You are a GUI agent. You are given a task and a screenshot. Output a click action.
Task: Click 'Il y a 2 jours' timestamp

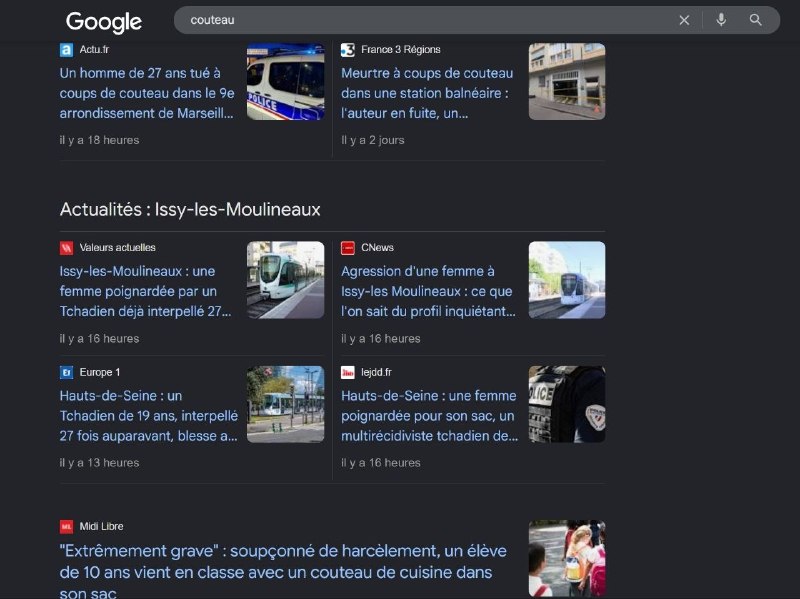click(x=372, y=140)
